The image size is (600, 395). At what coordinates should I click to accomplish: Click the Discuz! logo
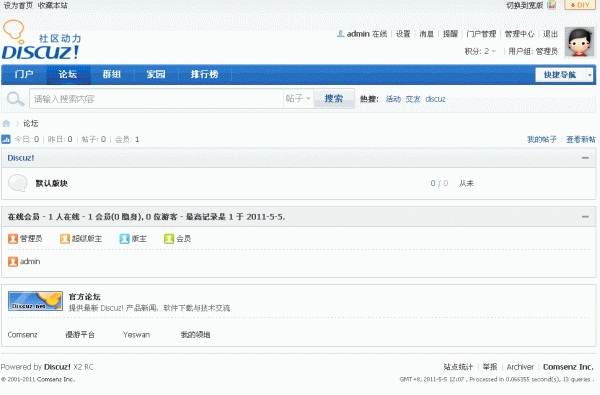coord(41,40)
